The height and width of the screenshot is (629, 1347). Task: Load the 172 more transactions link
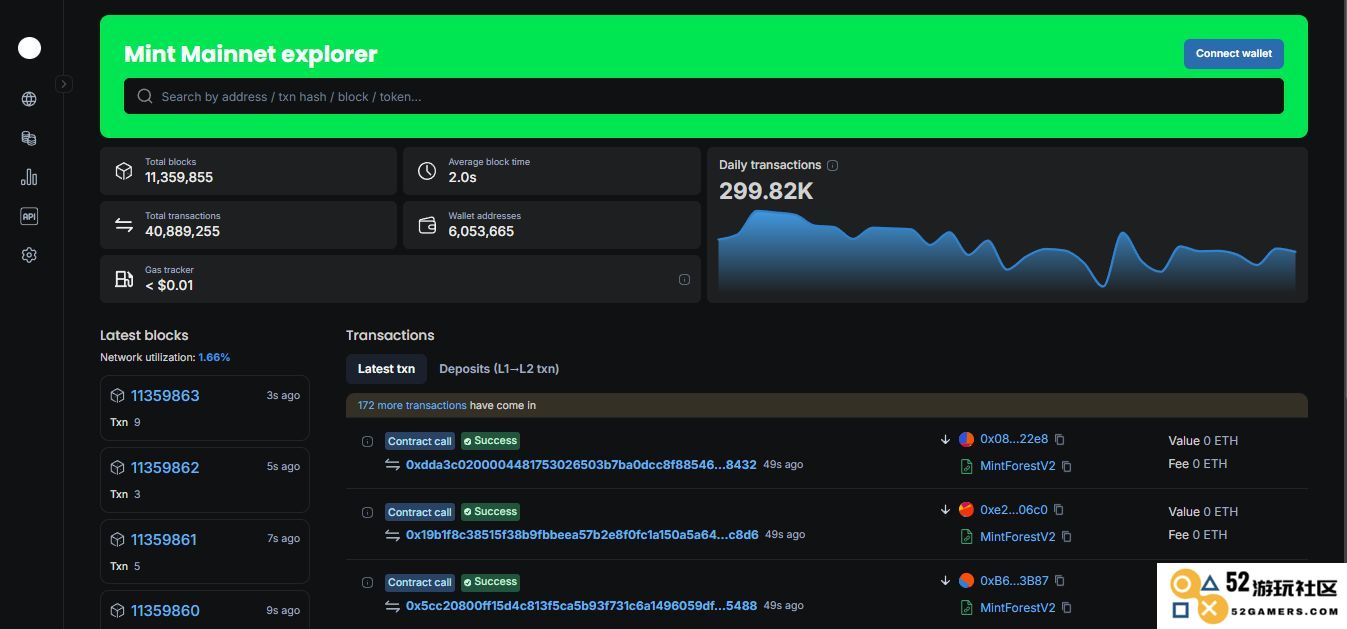[x=412, y=405]
